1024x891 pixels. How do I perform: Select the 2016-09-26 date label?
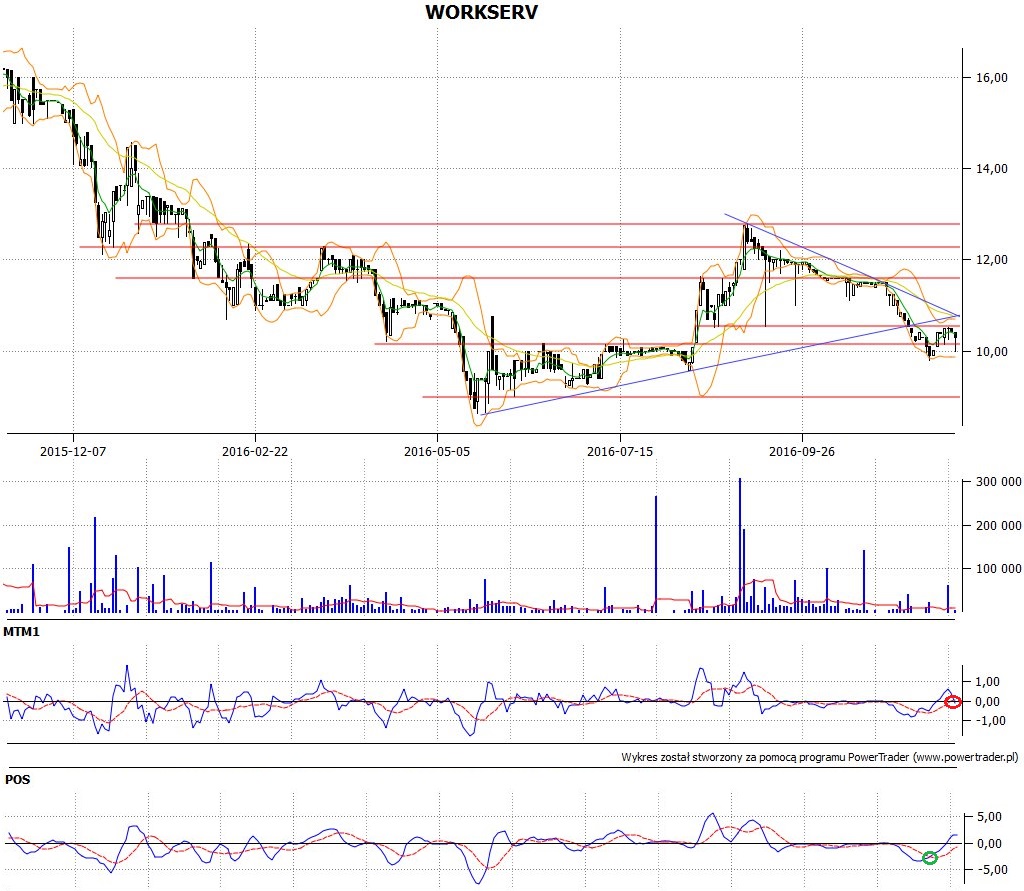click(x=801, y=451)
